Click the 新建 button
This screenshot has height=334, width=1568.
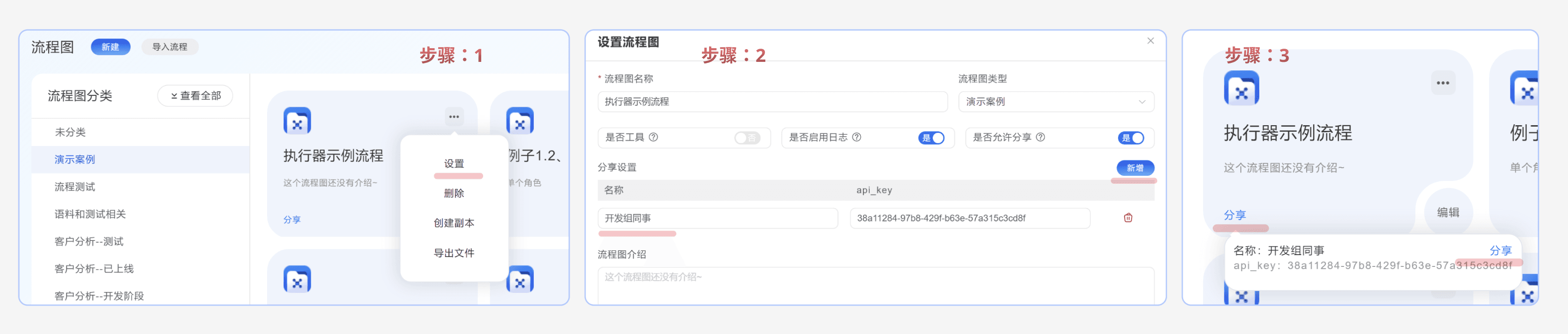pos(110,47)
